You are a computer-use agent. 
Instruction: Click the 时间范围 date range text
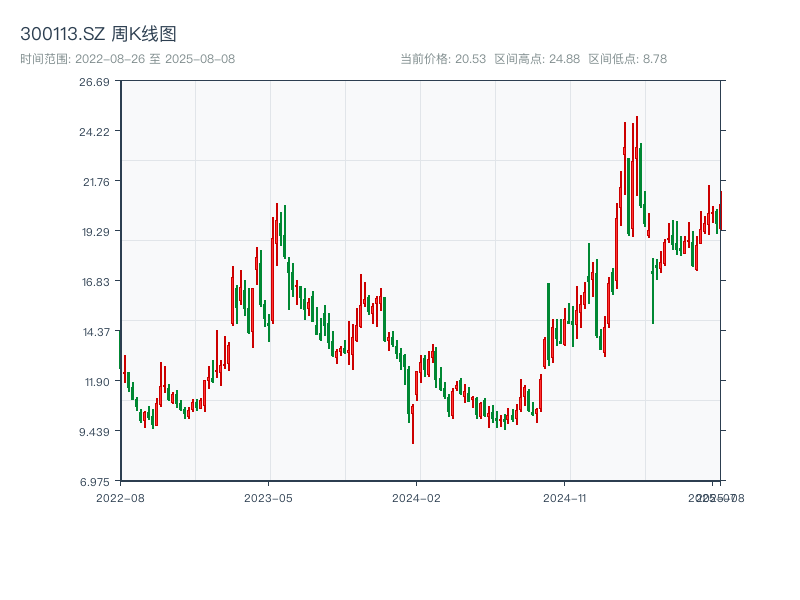click(x=127, y=59)
